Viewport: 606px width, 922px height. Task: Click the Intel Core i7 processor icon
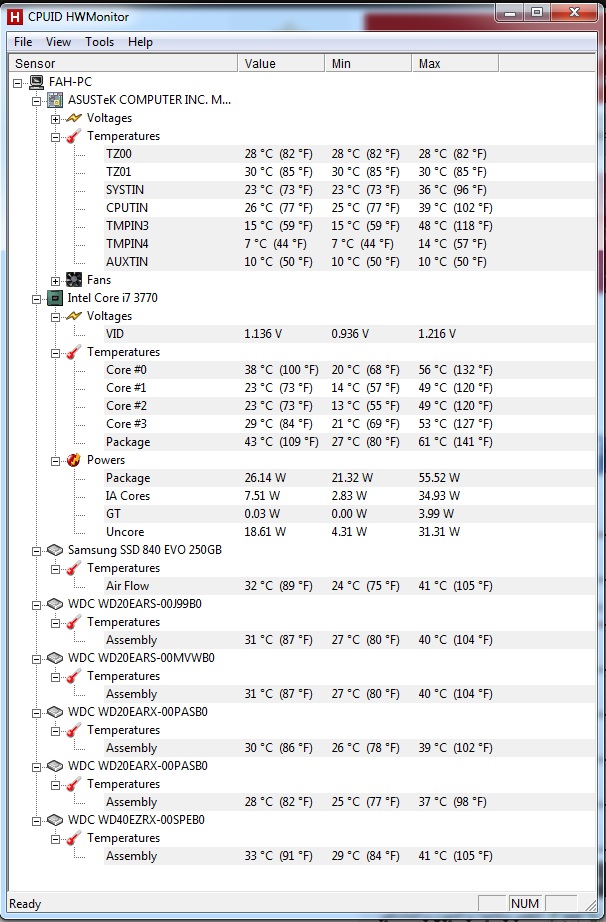point(55,298)
